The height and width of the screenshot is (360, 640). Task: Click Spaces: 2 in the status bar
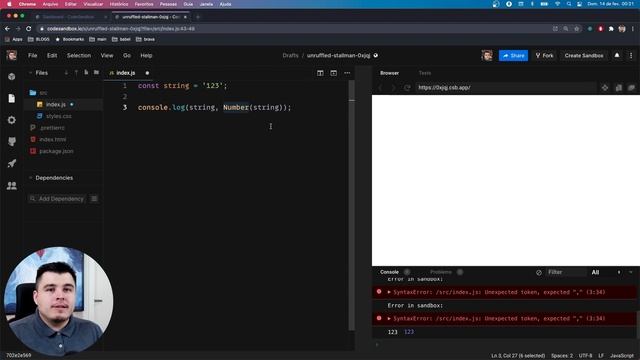[x=562, y=356]
